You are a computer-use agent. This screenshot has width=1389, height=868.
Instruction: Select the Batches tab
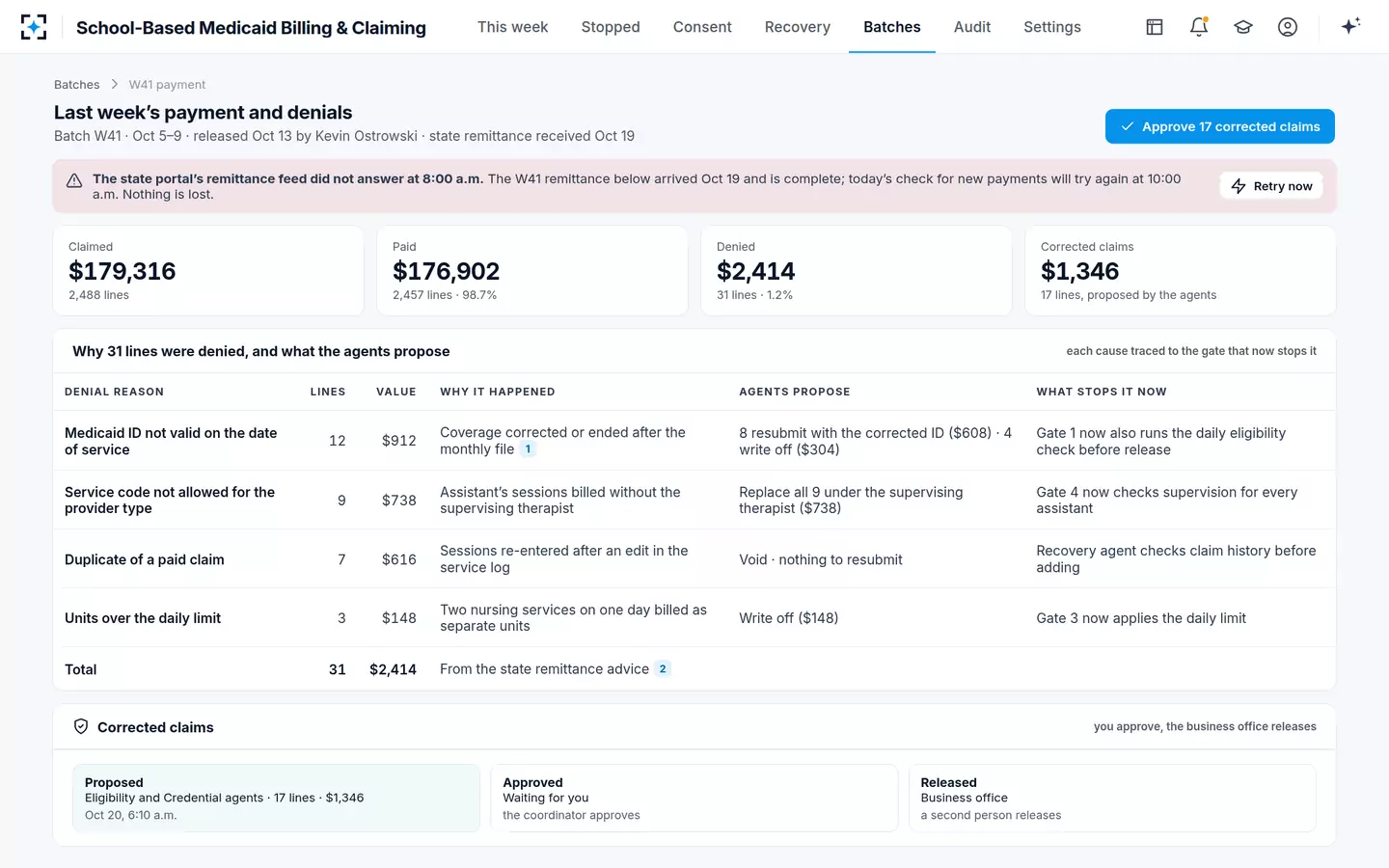tap(892, 27)
